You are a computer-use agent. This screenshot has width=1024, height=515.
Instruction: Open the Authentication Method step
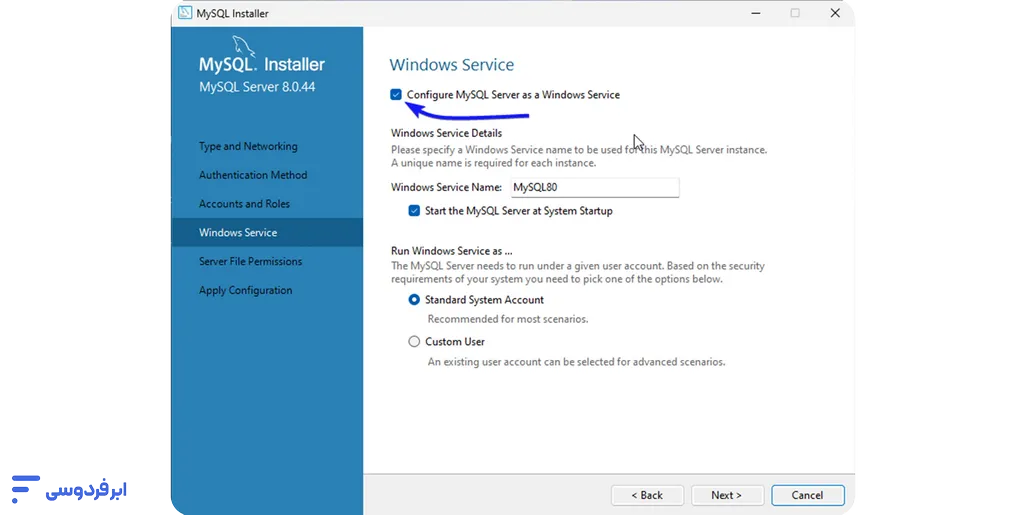pyautogui.click(x=253, y=175)
